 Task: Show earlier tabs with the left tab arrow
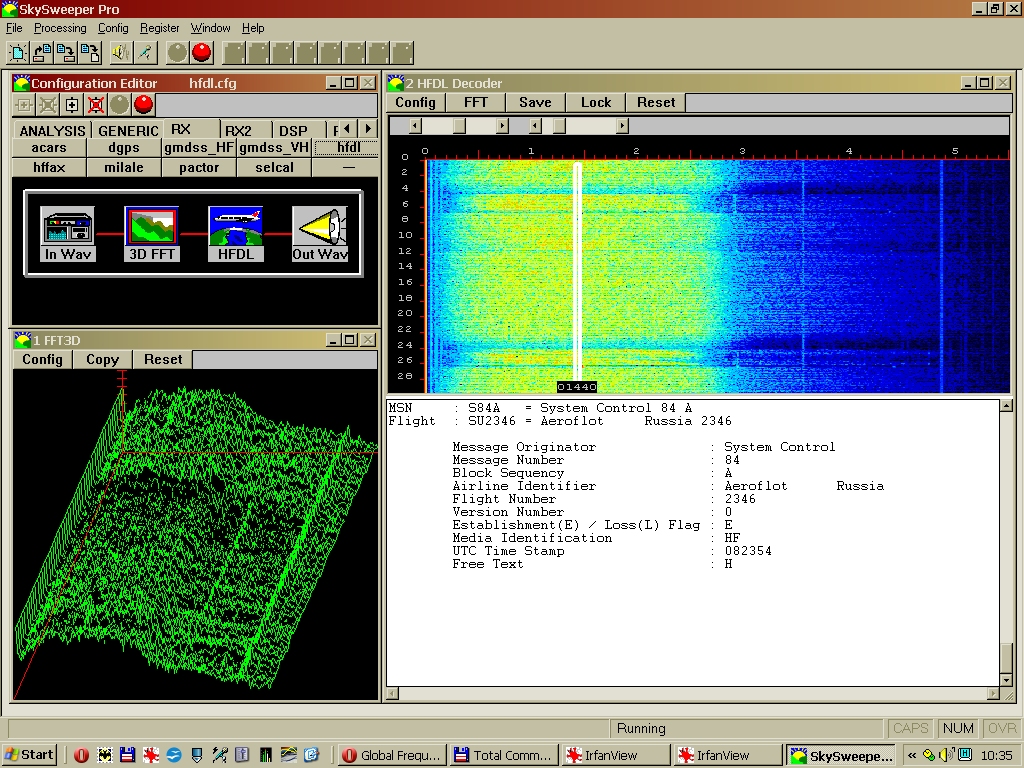pos(347,129)
